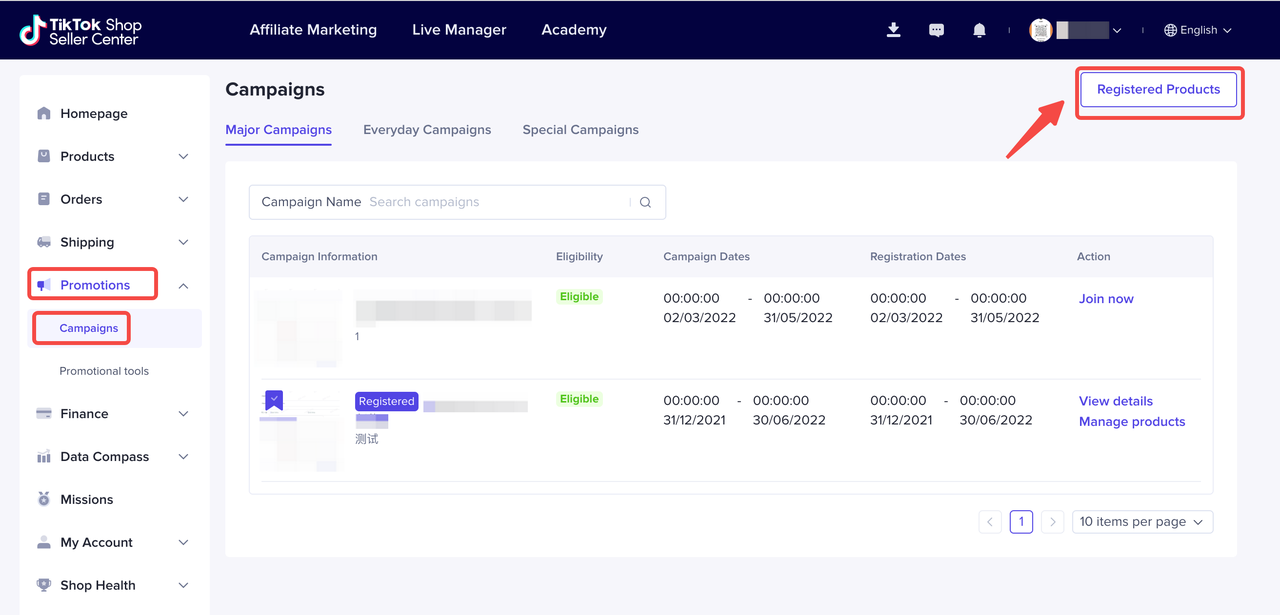Click the Missions medal icon
Viewport: 1280px width, 615px height.
pyautogui.click(x=44, y=499)
